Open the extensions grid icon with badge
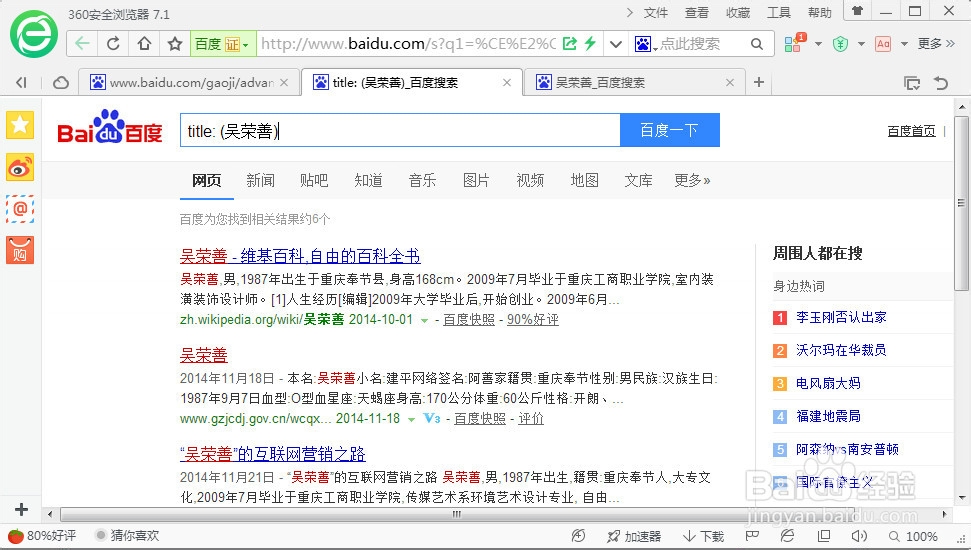Image resolution: width=971 pixels, height=550 pixels. click(795, 43)
